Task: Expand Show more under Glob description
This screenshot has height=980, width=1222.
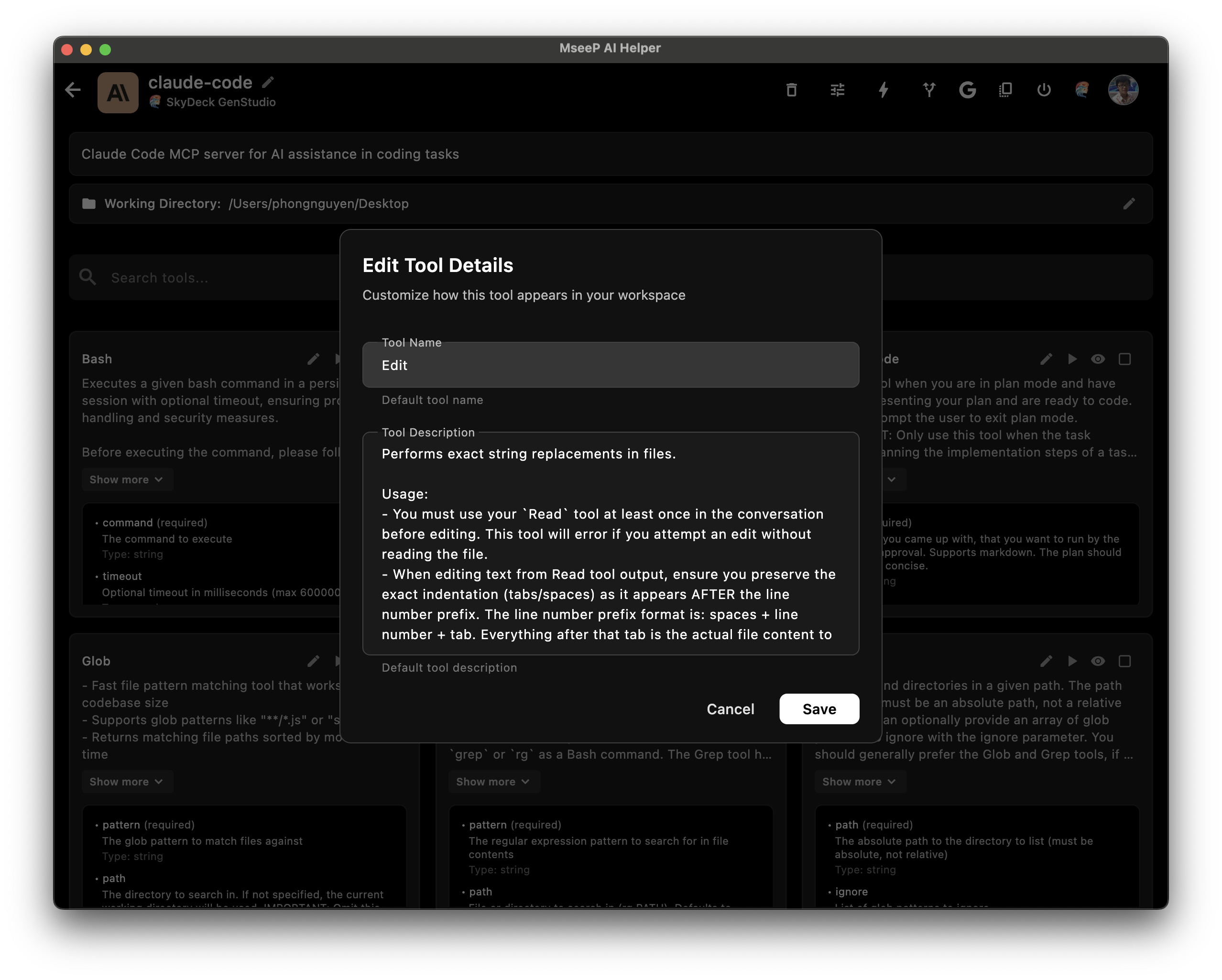Action: tap(126, 782)
